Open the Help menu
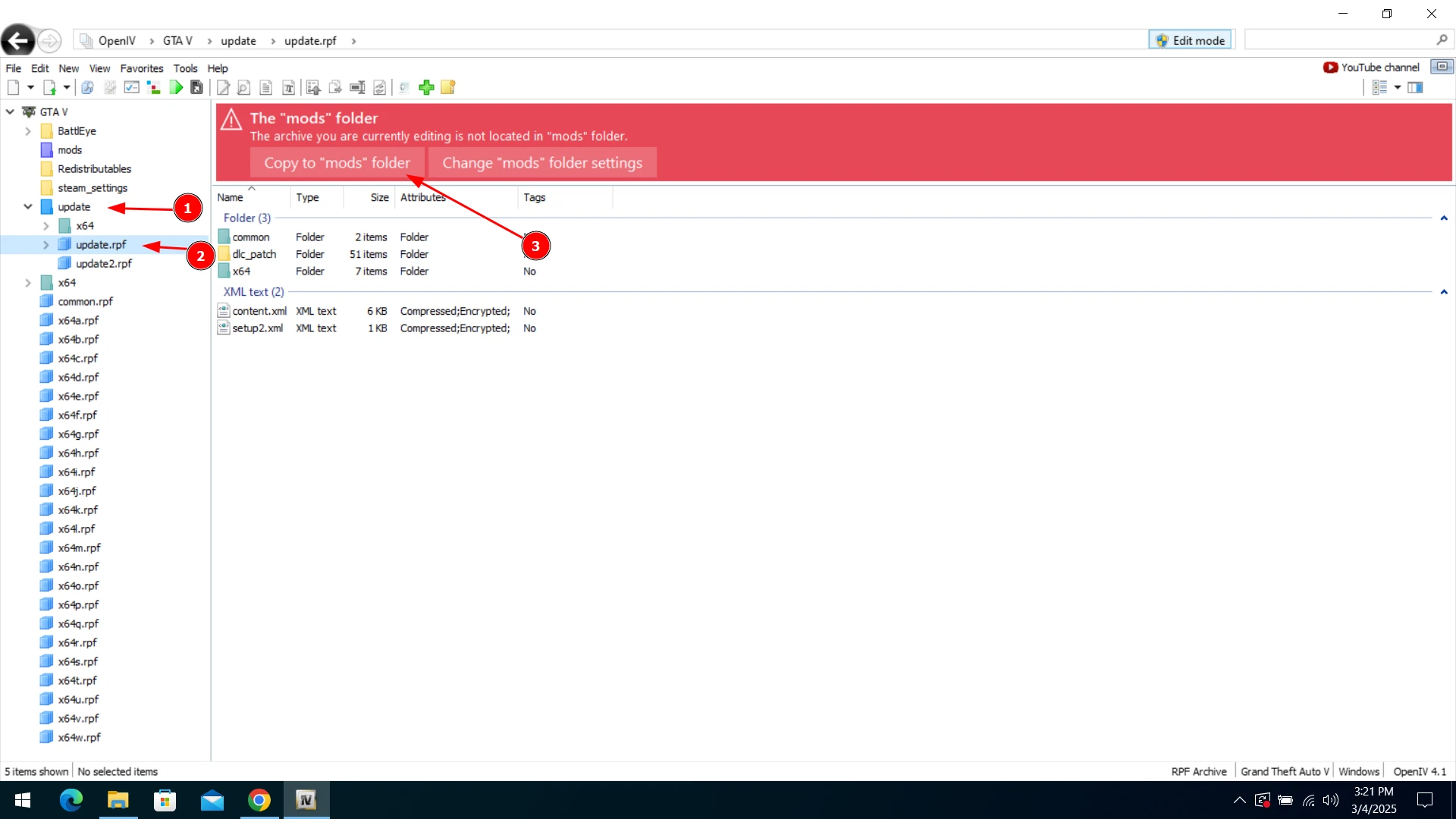The height and width of the screenshot is (819, 1456). 218,68
